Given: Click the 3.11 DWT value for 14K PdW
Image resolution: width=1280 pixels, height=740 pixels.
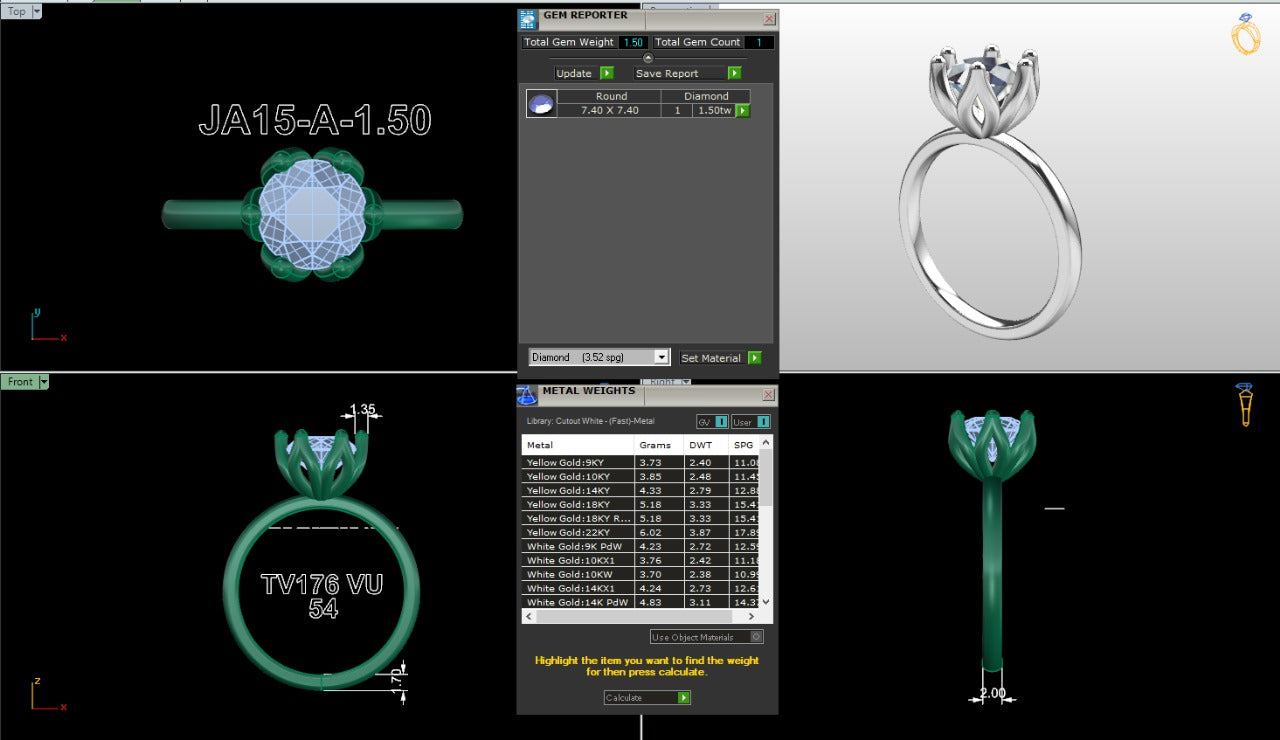Looking at the screenshot, I should [x=700, y=603].
